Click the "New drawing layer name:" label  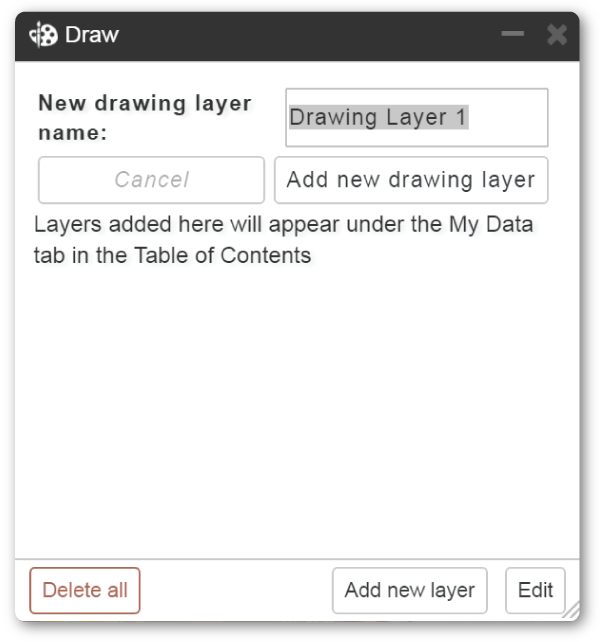point(145,118)
